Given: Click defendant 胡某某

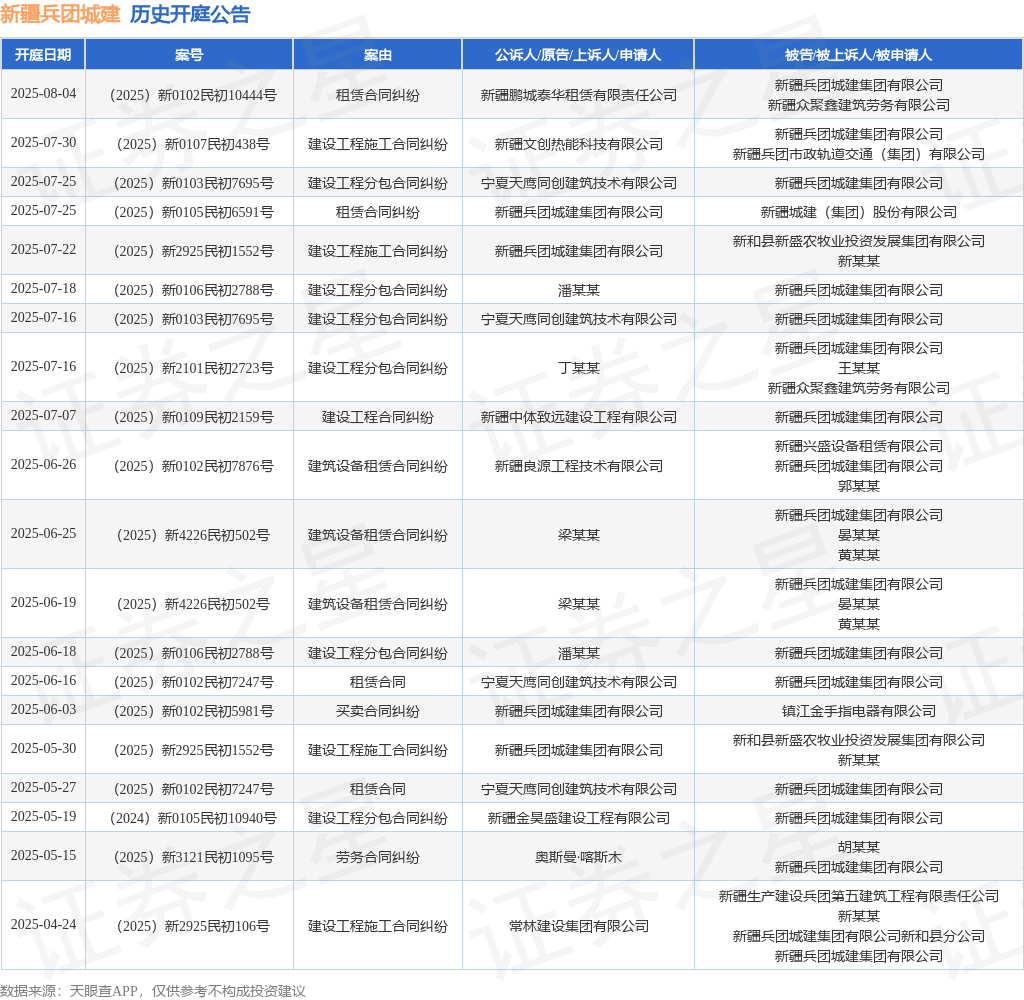Looking at the screenshot, I should pos(859,847).
